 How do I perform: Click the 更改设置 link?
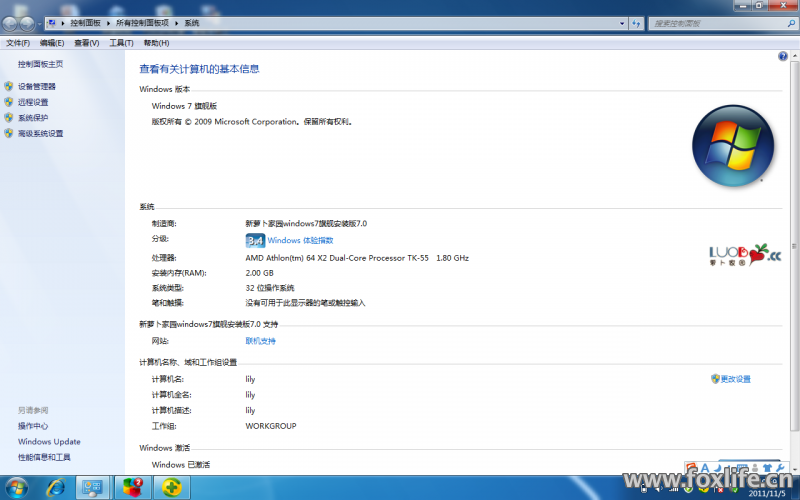pyautogui.click(x=735, y=379)
